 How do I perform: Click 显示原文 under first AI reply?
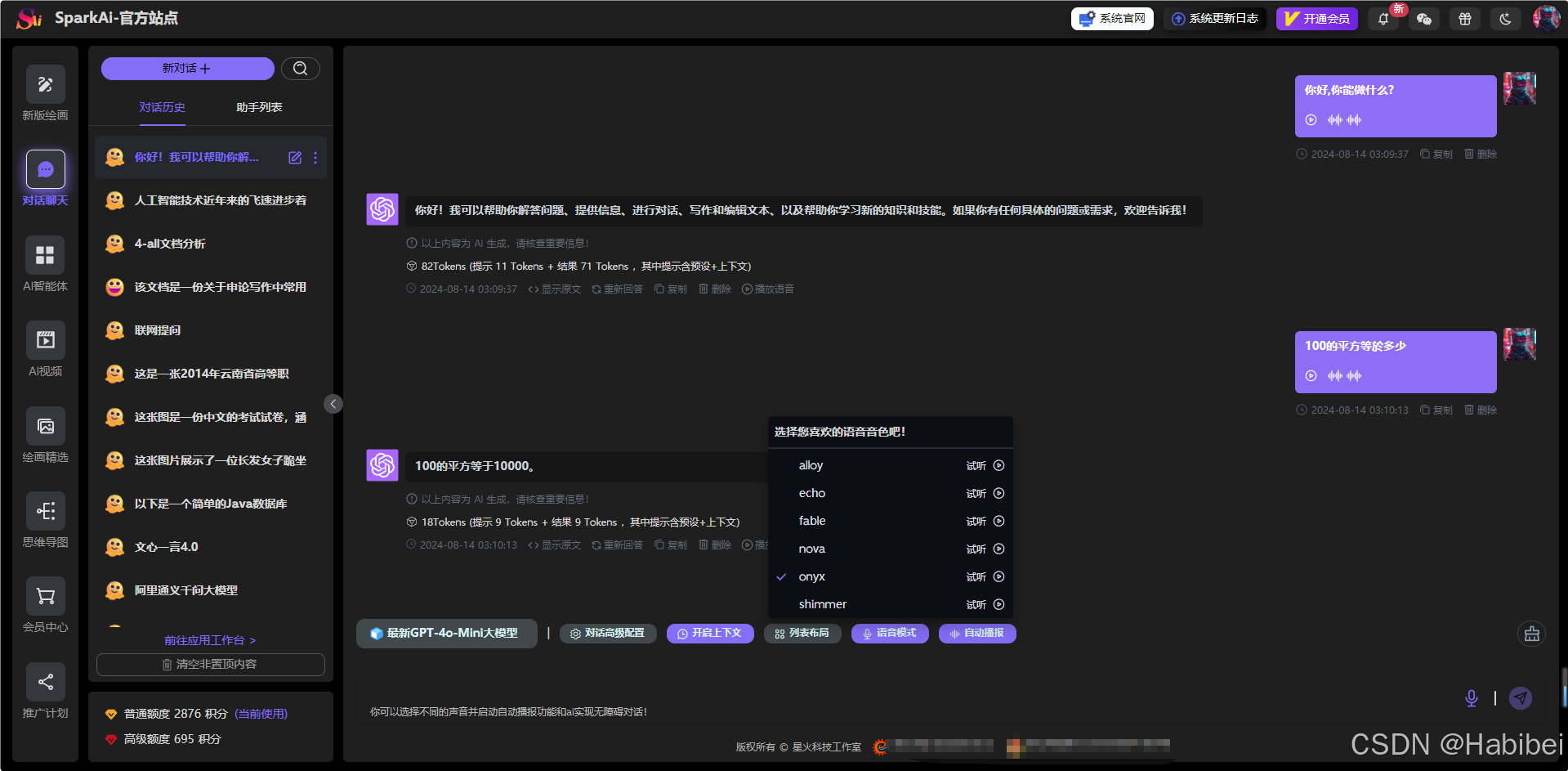pyautogui.click(x=555, y=289)
